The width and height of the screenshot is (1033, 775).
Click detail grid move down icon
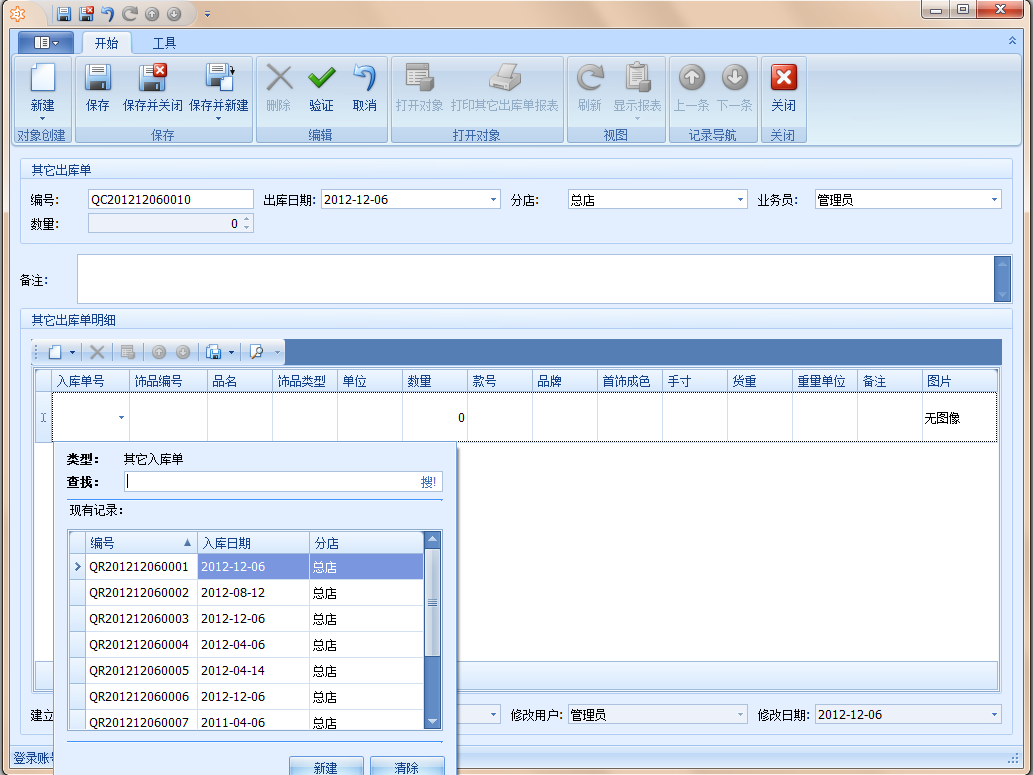183,353
